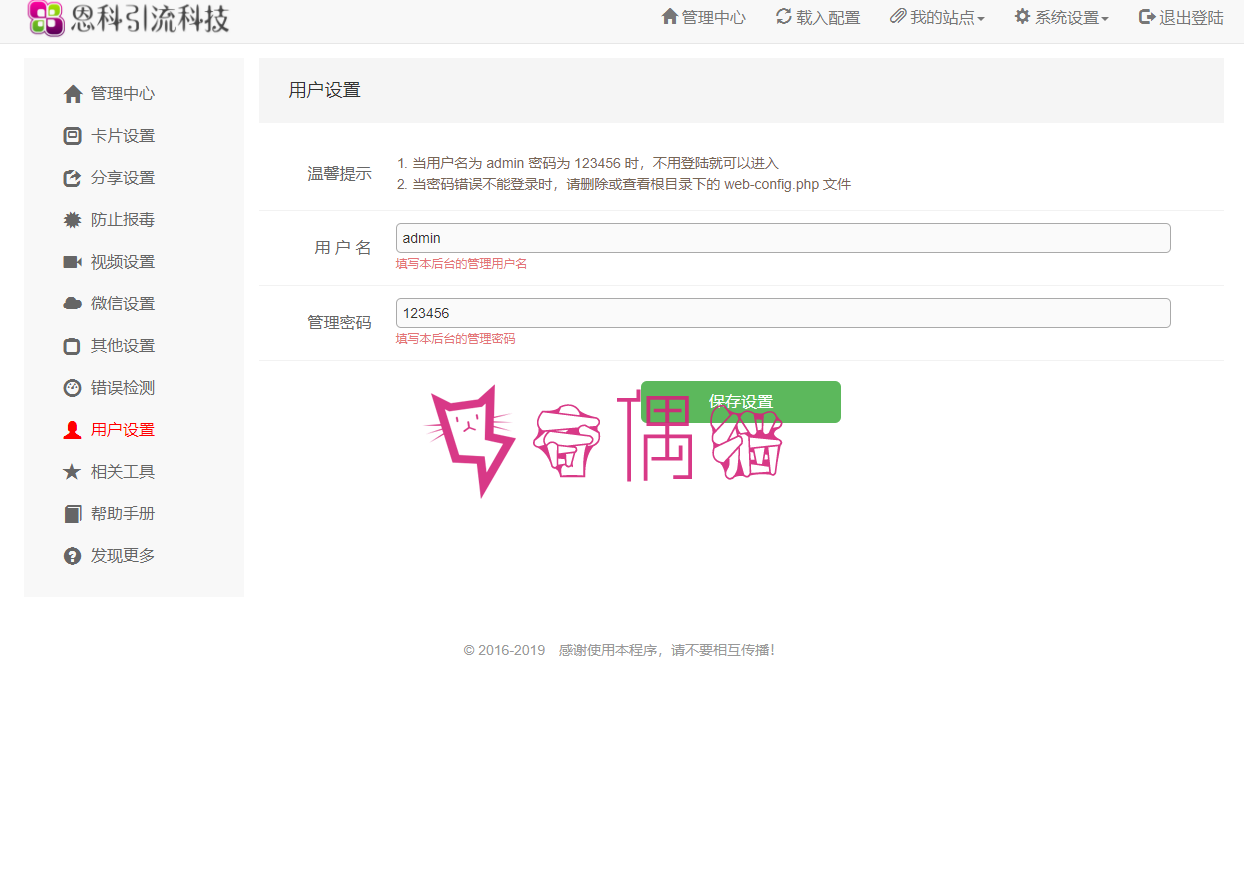Click the red user icon beside 用户设置
The height and width of the screenshot is (884, 1244).
72,430
